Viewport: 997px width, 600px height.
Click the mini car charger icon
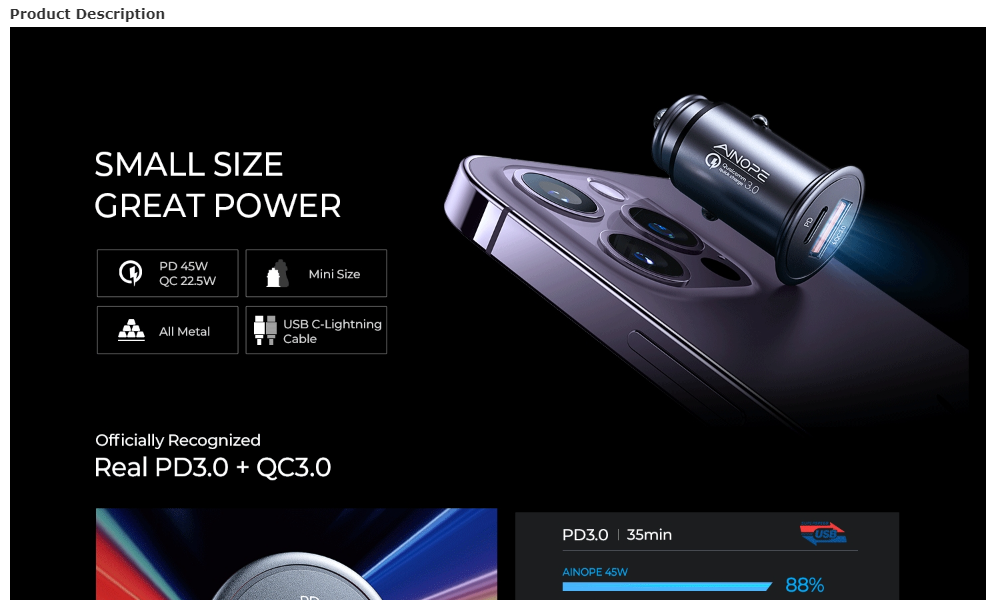coord(277,274)
